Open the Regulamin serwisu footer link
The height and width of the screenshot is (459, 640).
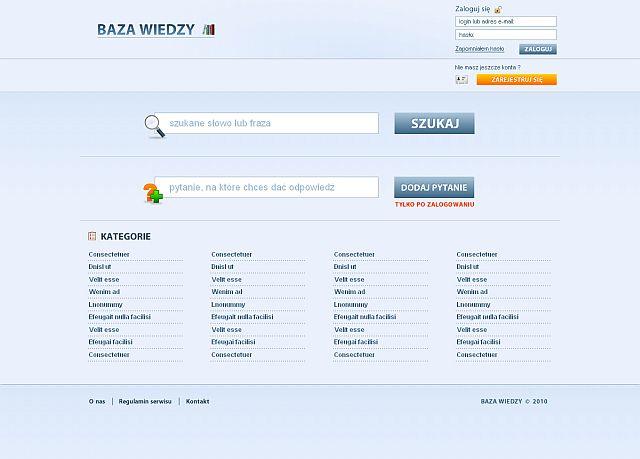point(145,401)
